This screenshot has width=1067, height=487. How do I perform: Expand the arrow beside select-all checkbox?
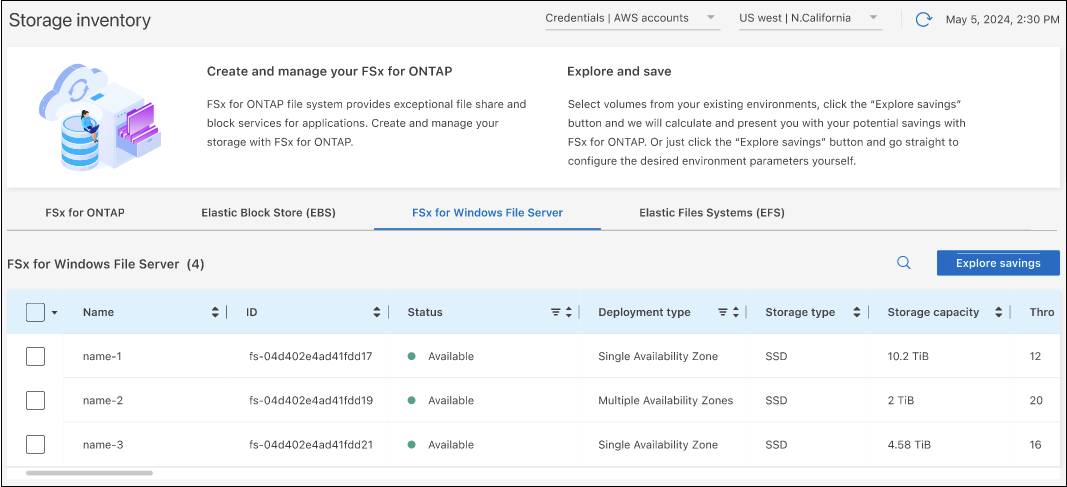(x=54, y=313)
